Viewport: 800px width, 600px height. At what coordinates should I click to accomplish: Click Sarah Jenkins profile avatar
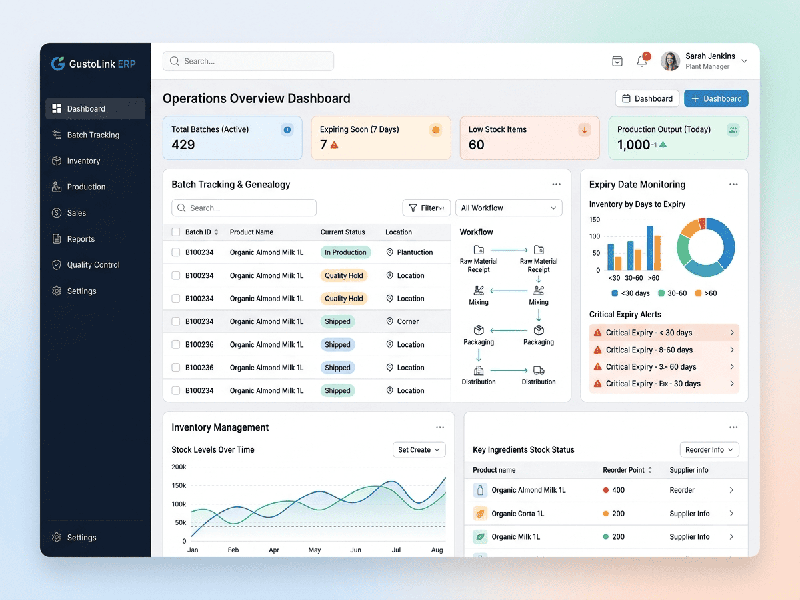point(670,61)
